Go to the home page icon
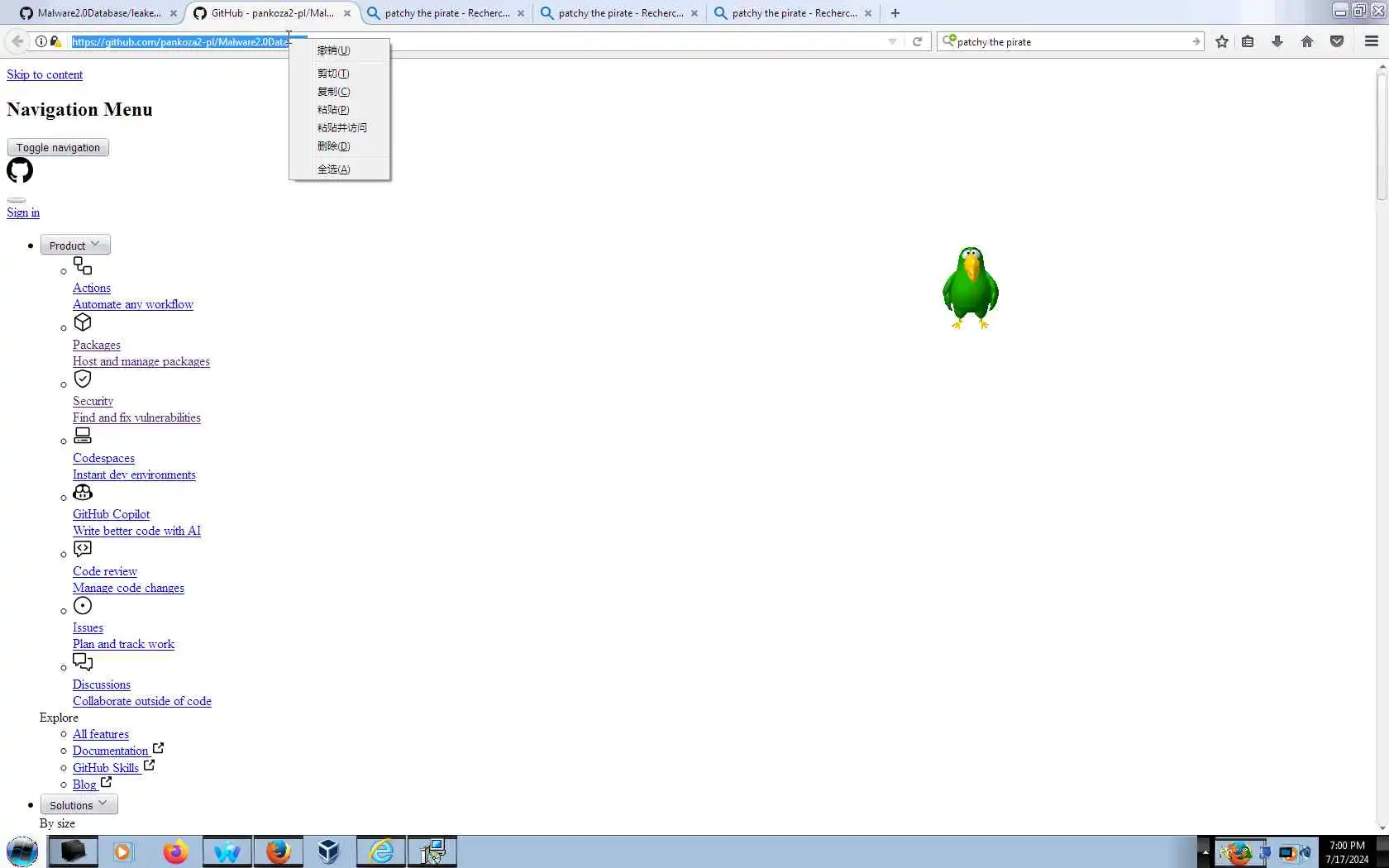 [x=1307, y=41]
